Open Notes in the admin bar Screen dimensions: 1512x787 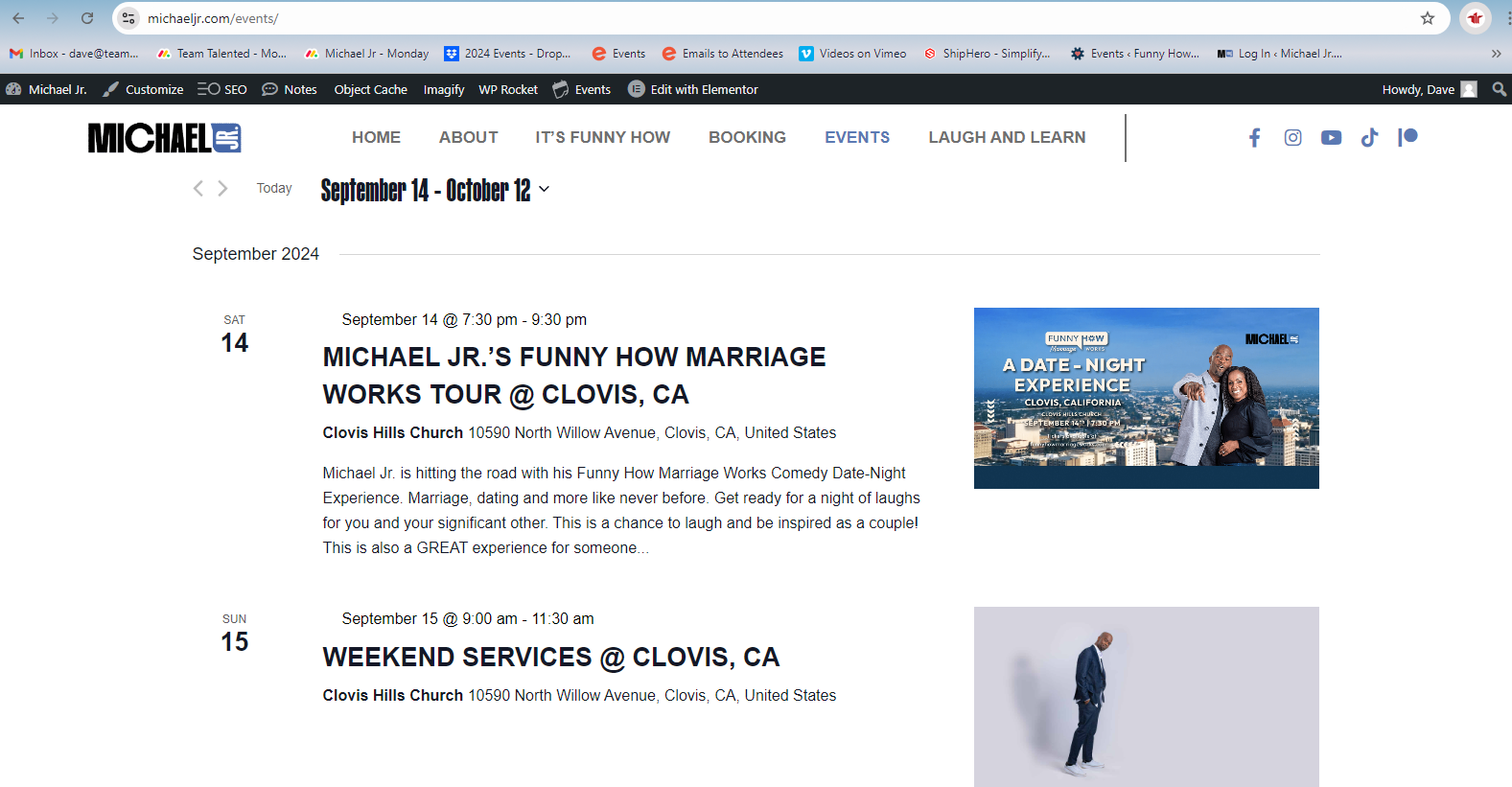coord(290,89)
